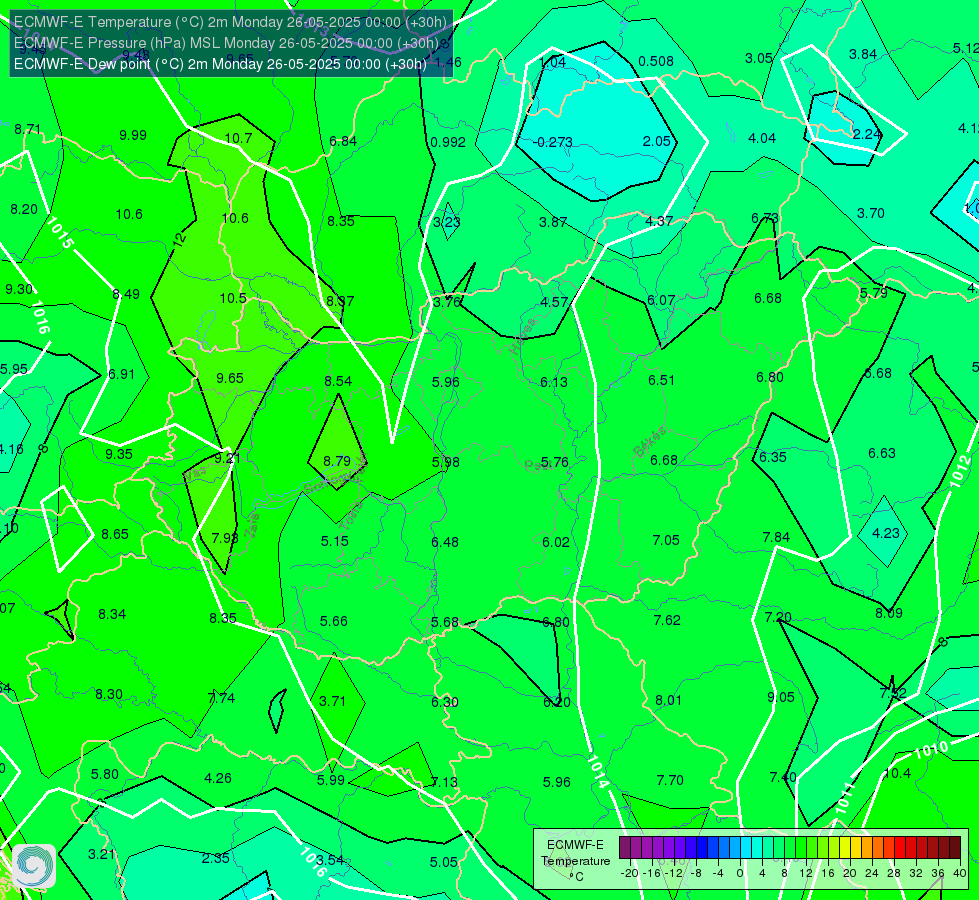The width and height of the screenshot is (979, 900).
Task: Click the temperature value 6.48
Action: pos(445,541)
